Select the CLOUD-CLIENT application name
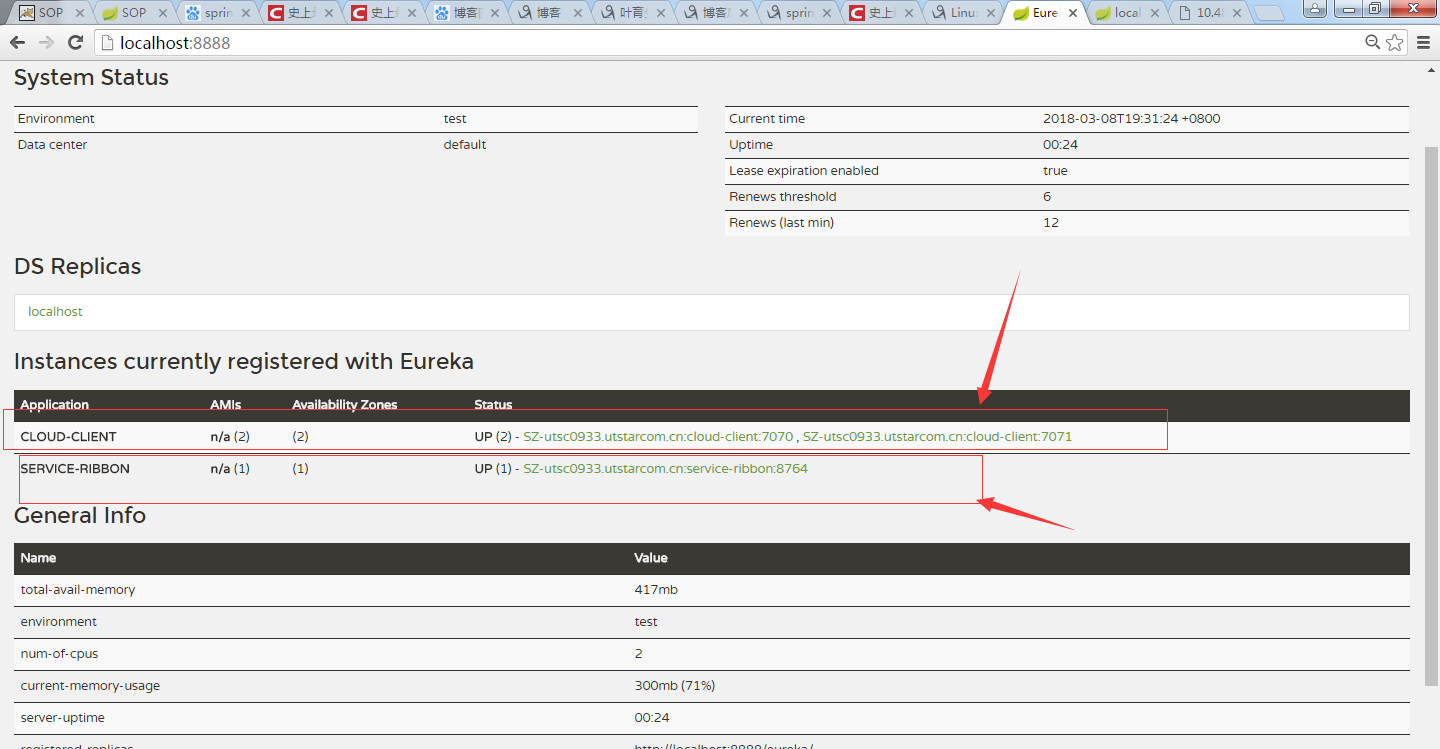Viewport: 1440px width, 749px height. click(68, 437)
